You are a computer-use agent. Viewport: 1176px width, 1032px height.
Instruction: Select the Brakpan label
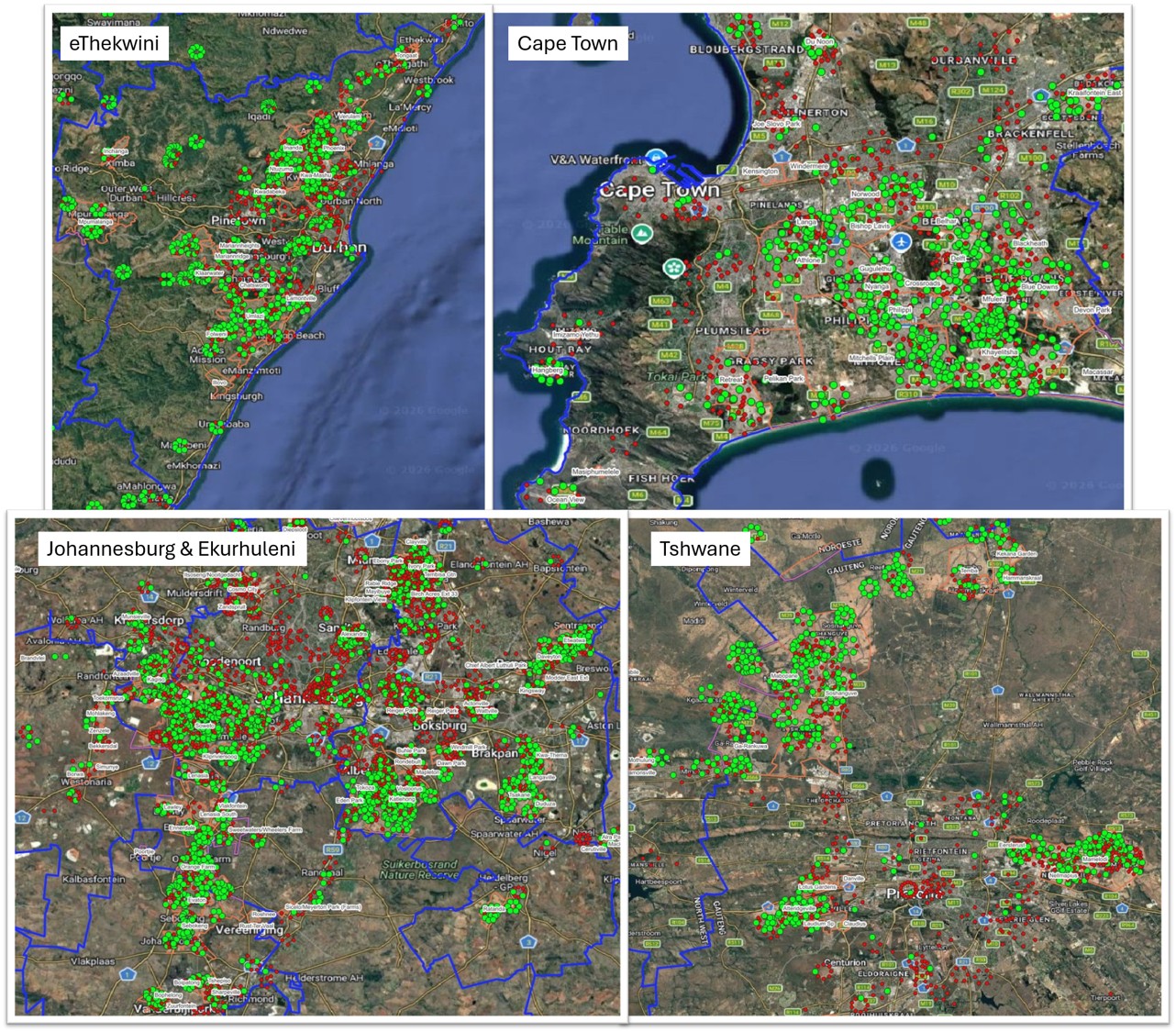point(495,752)
